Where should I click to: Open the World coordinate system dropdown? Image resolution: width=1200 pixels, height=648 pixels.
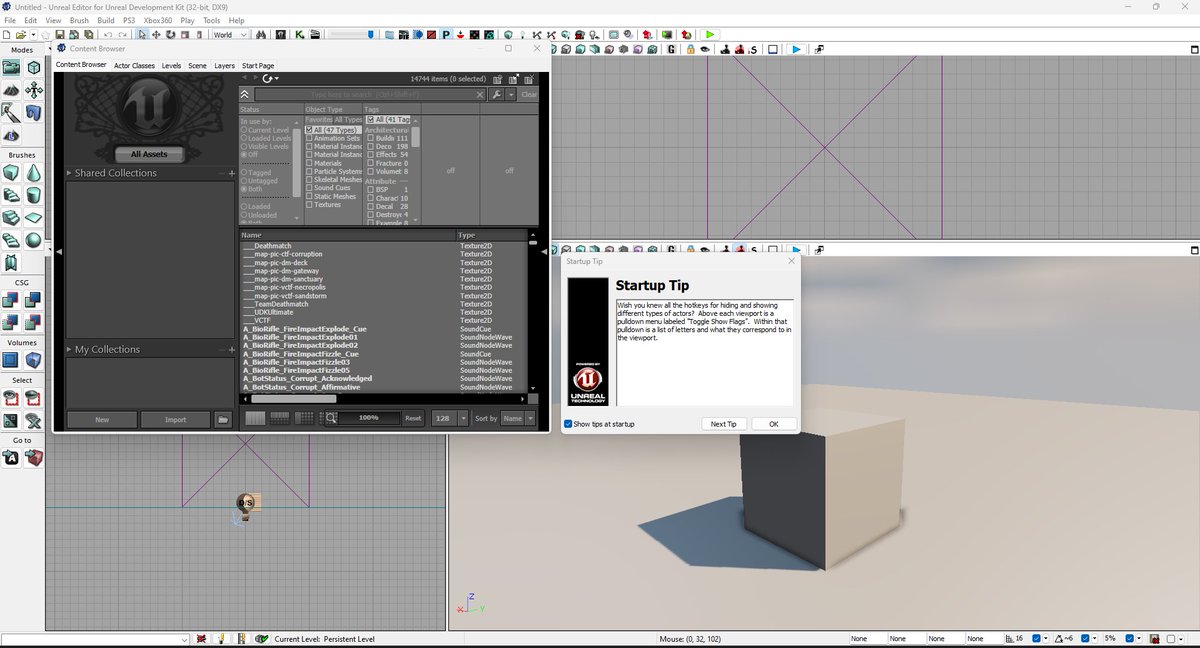click(x=230, y=34)
